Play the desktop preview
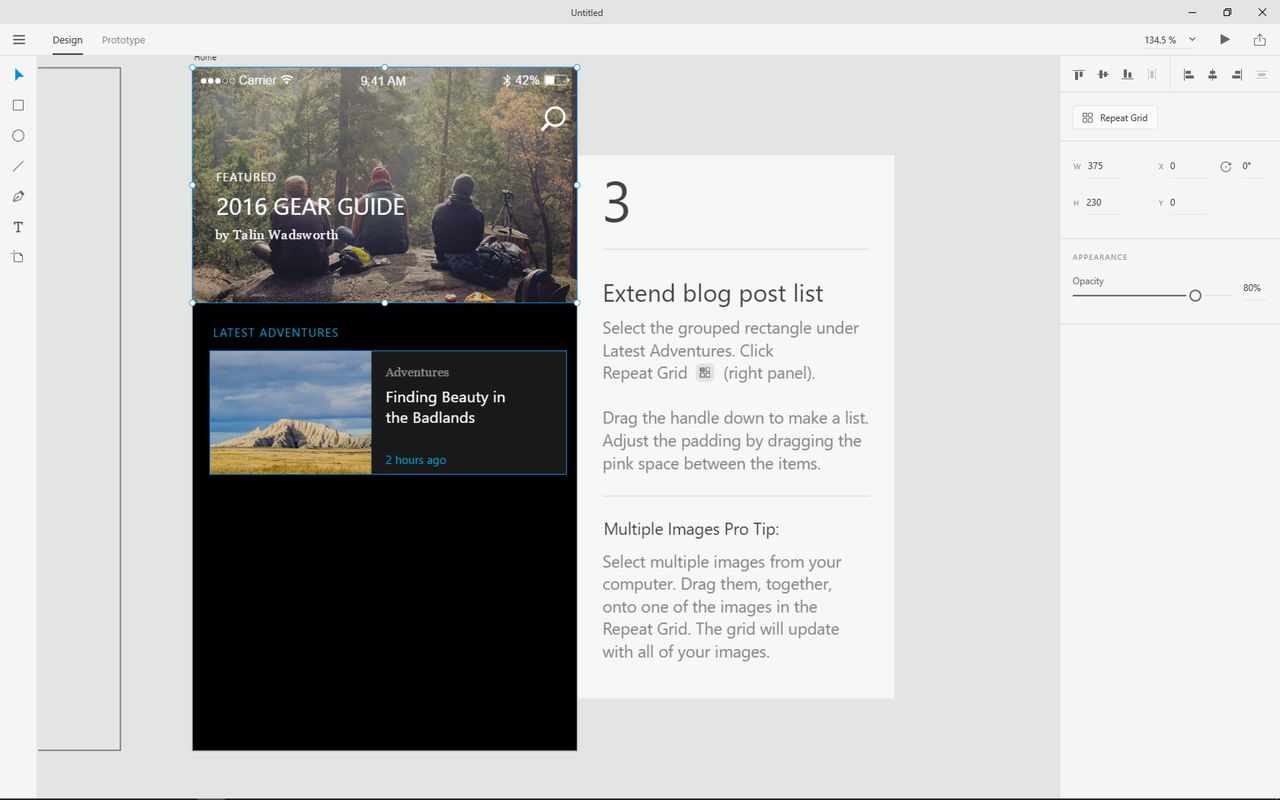Viewport: 1280px width, 800px height. (1225, 40)
